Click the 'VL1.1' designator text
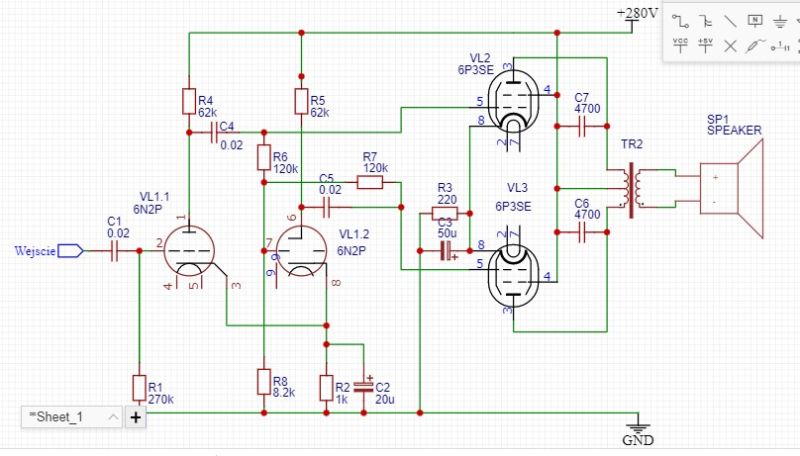The height and width of the screenshot is (456, 800). 155,197
